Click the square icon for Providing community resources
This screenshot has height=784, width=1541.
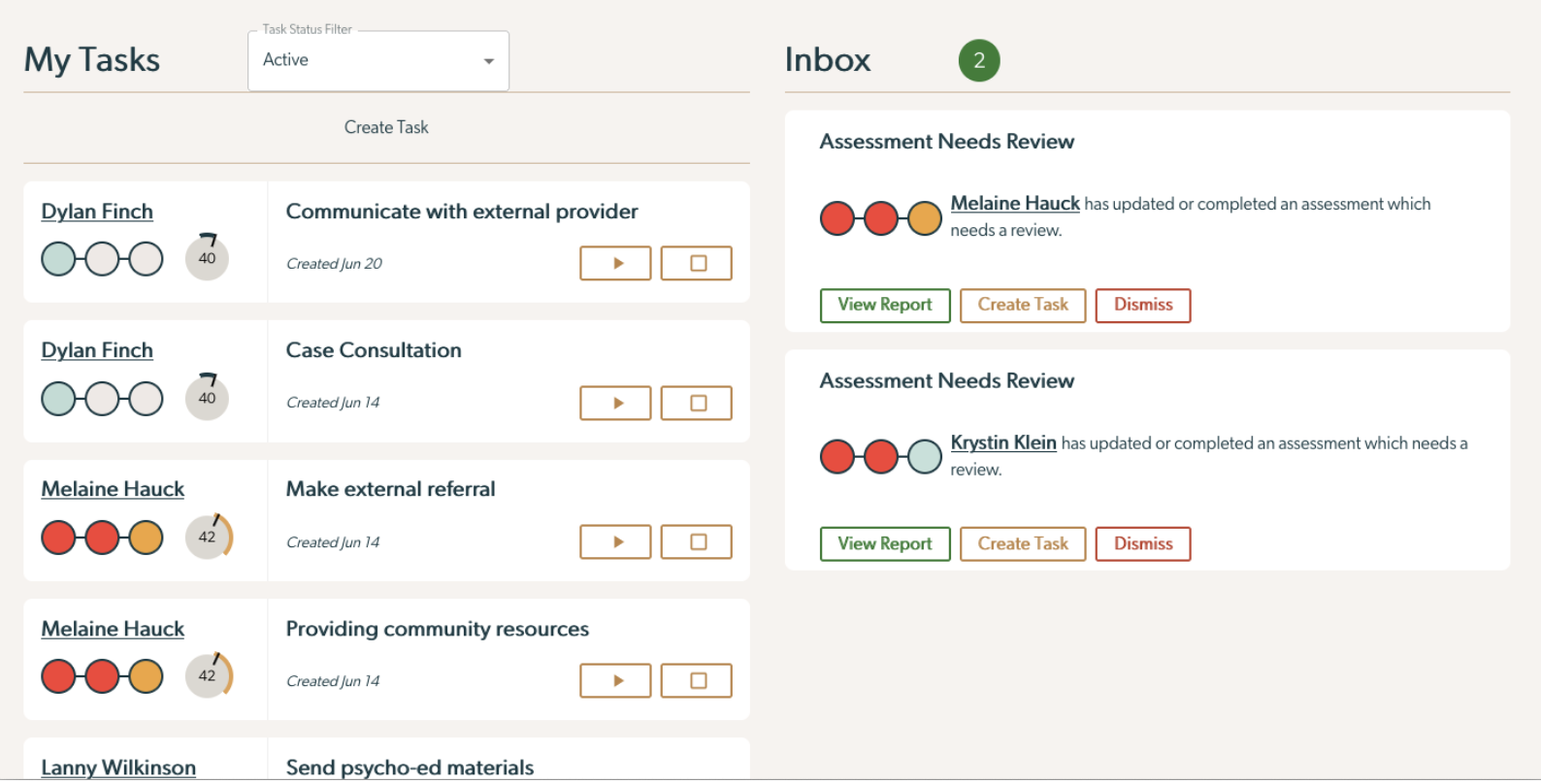tap(696, 680)
